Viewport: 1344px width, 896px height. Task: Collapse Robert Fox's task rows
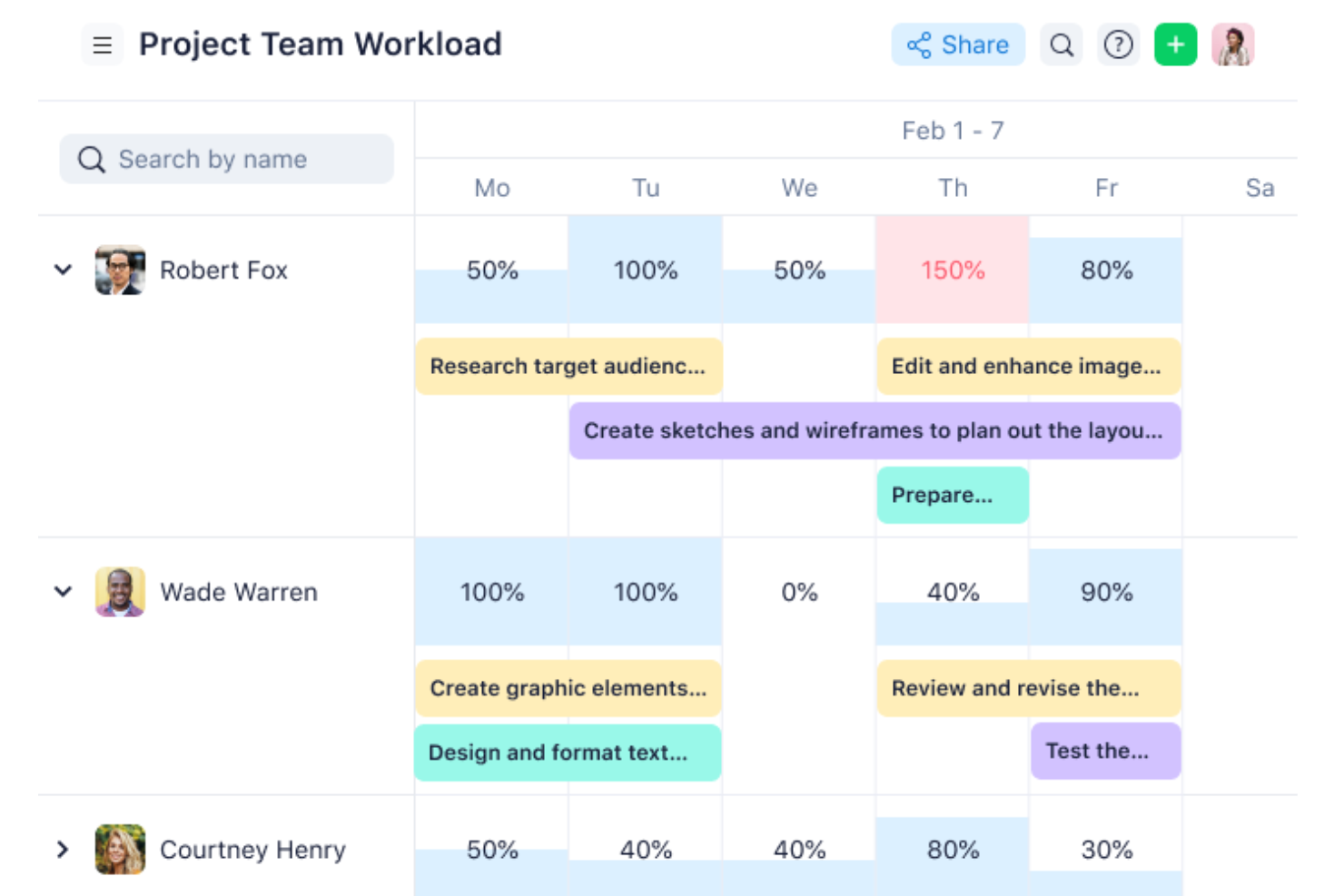pyautogui.click(x=62, y=269)
